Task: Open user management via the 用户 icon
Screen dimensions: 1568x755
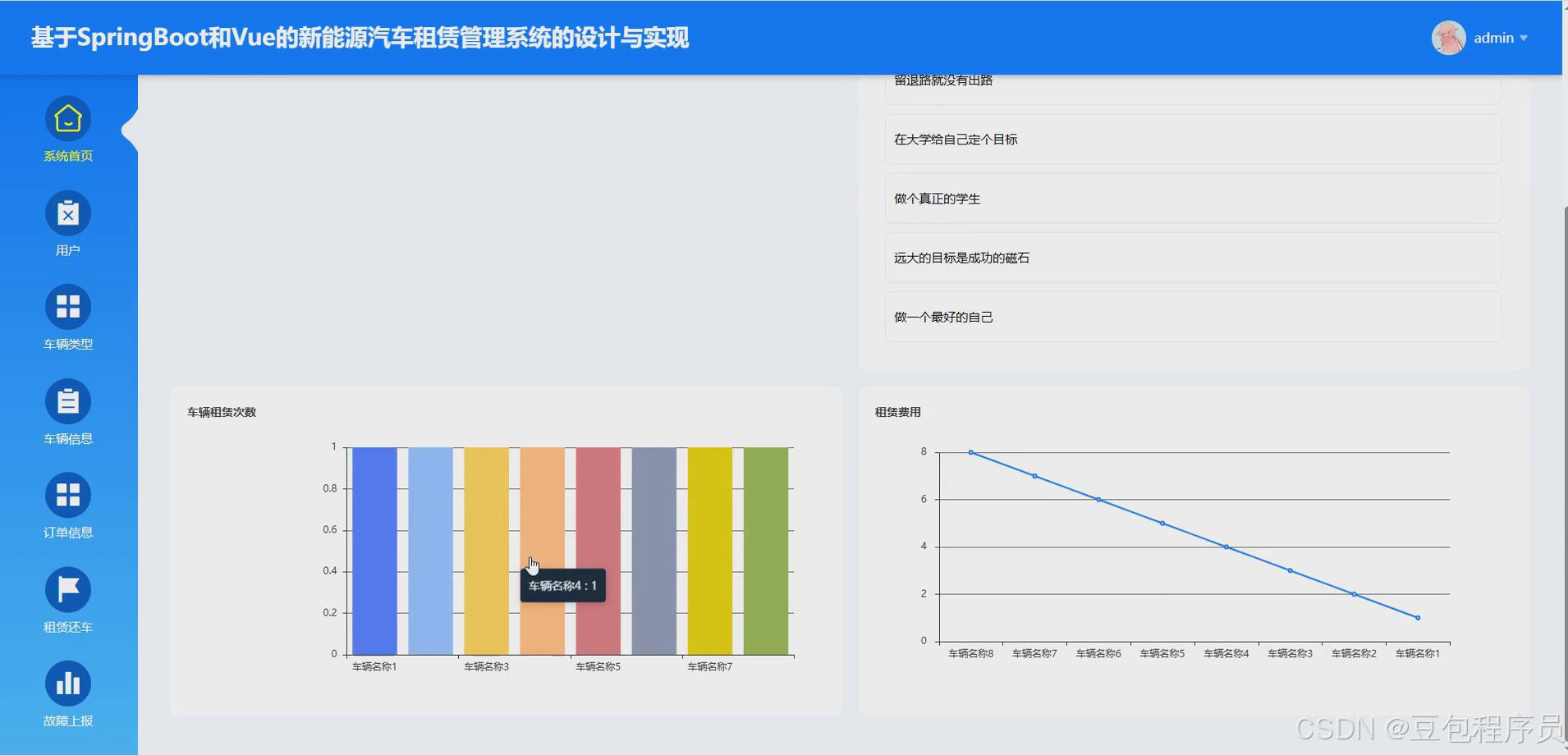Action: pos(68,213)
